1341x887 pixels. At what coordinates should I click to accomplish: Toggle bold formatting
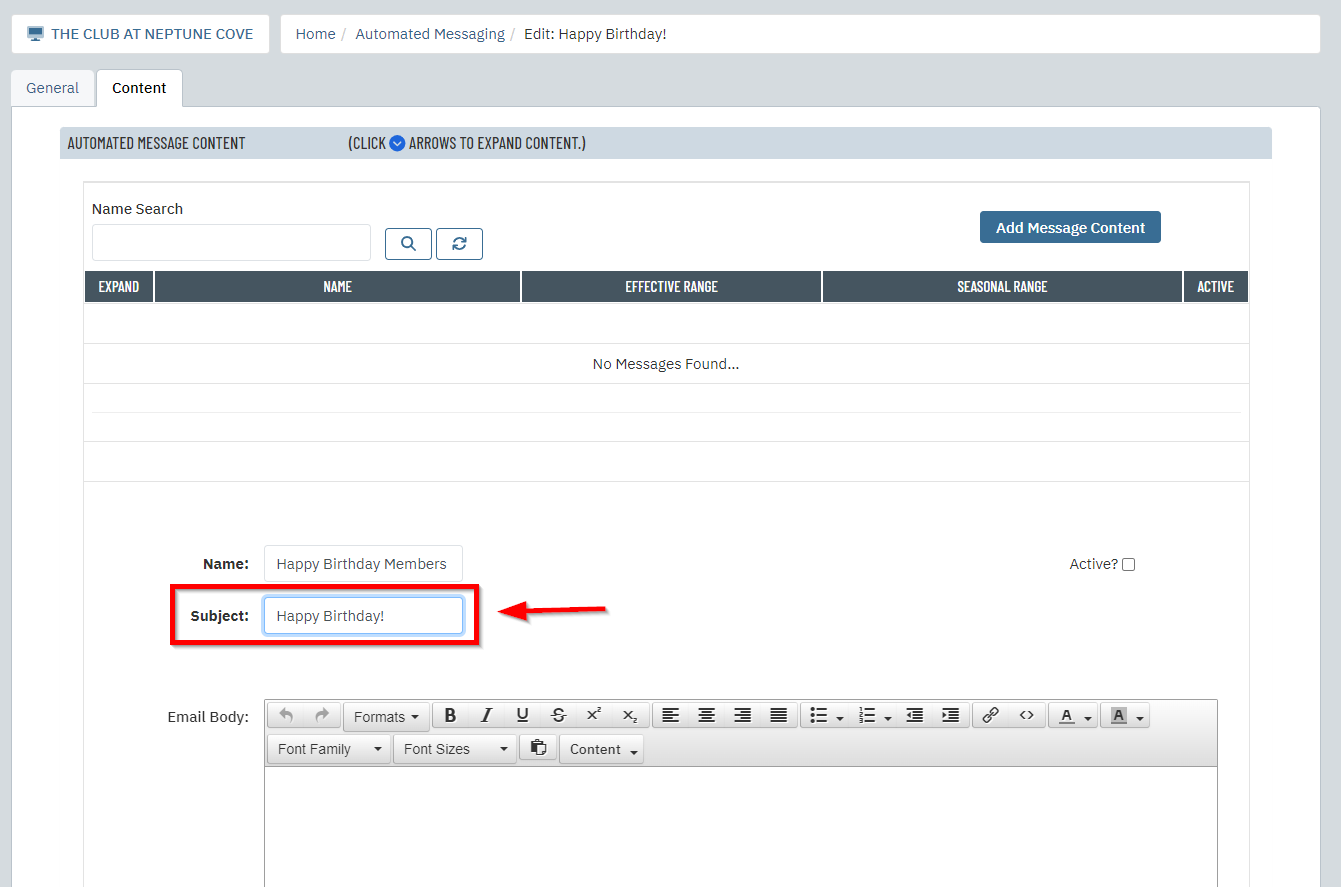click(450, 715)
